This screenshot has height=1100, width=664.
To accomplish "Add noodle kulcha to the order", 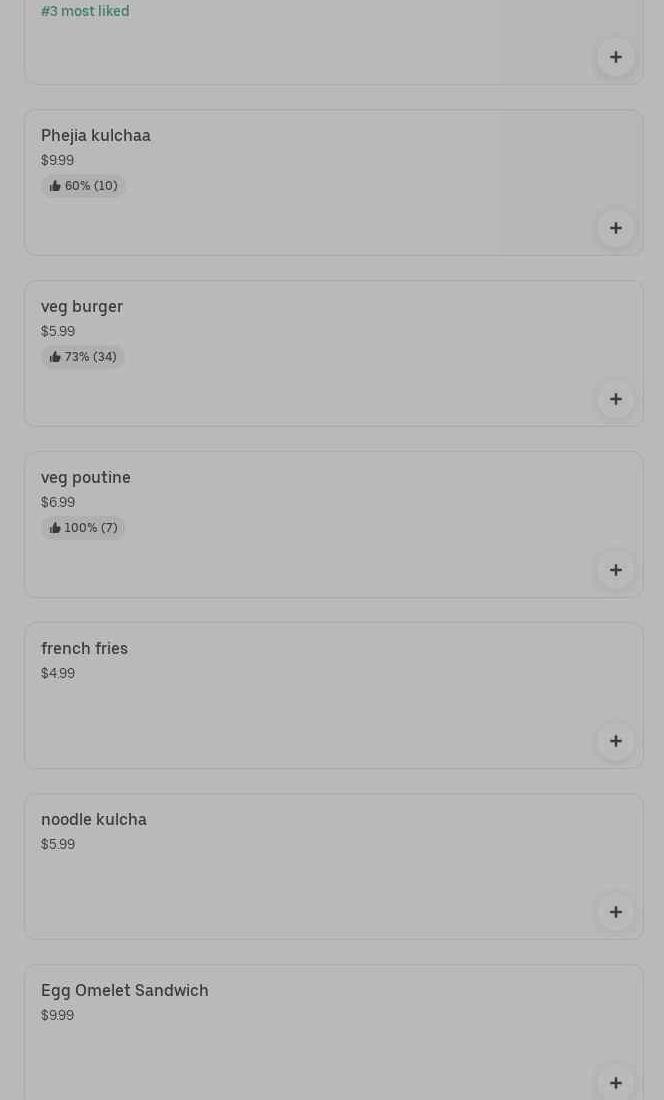I will [x=615, y=912].
